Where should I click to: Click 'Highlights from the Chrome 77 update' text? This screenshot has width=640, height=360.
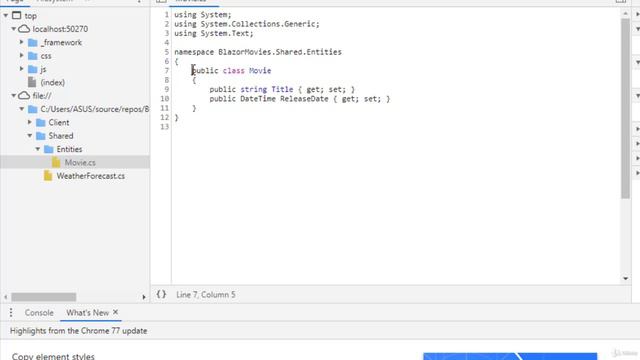[x=78, y=331]
